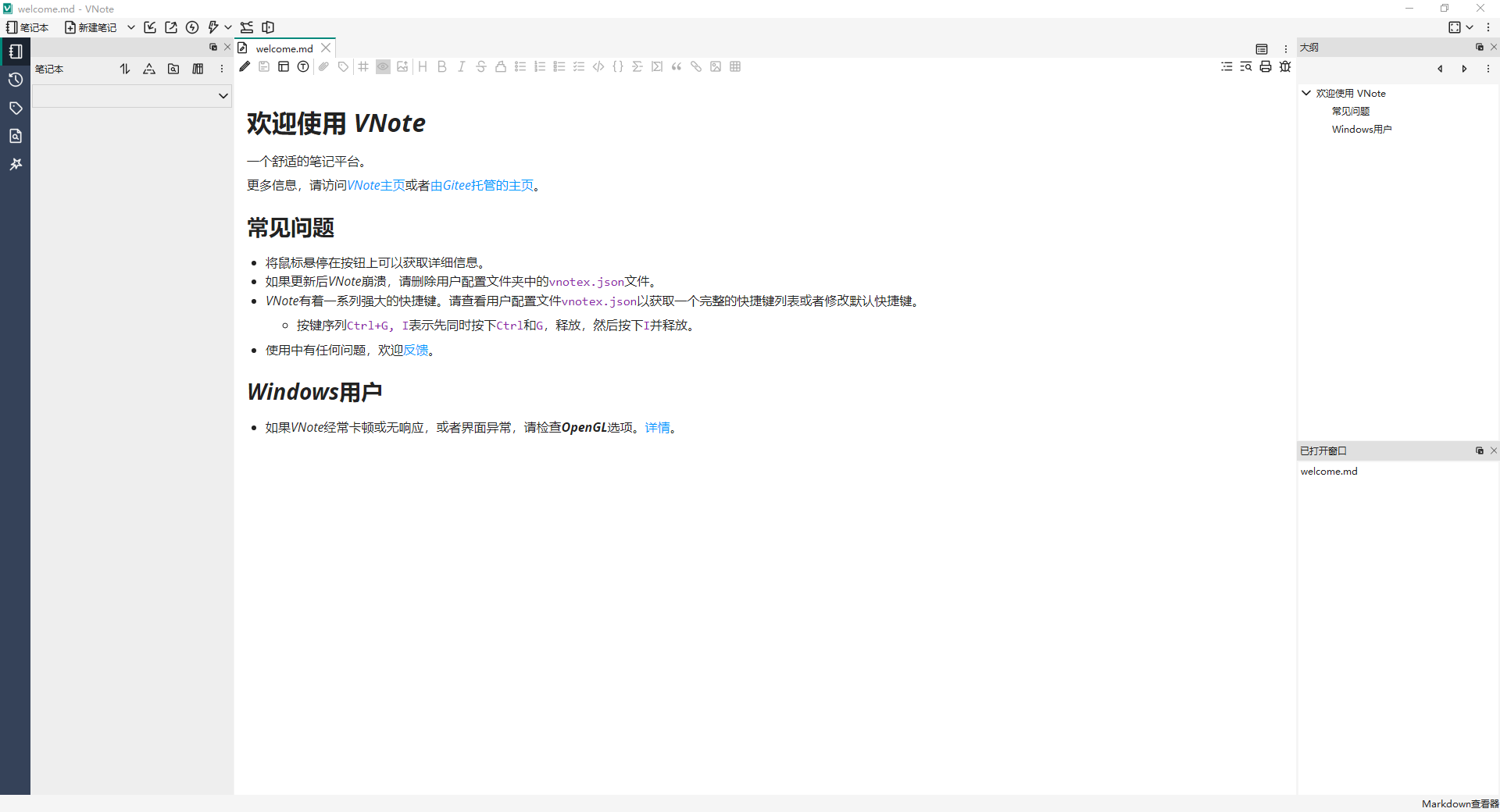Viewport: 1500px width, 812px height.
Task: Click the 新建笔记 new note button
Action: click(x=91, y=27)
